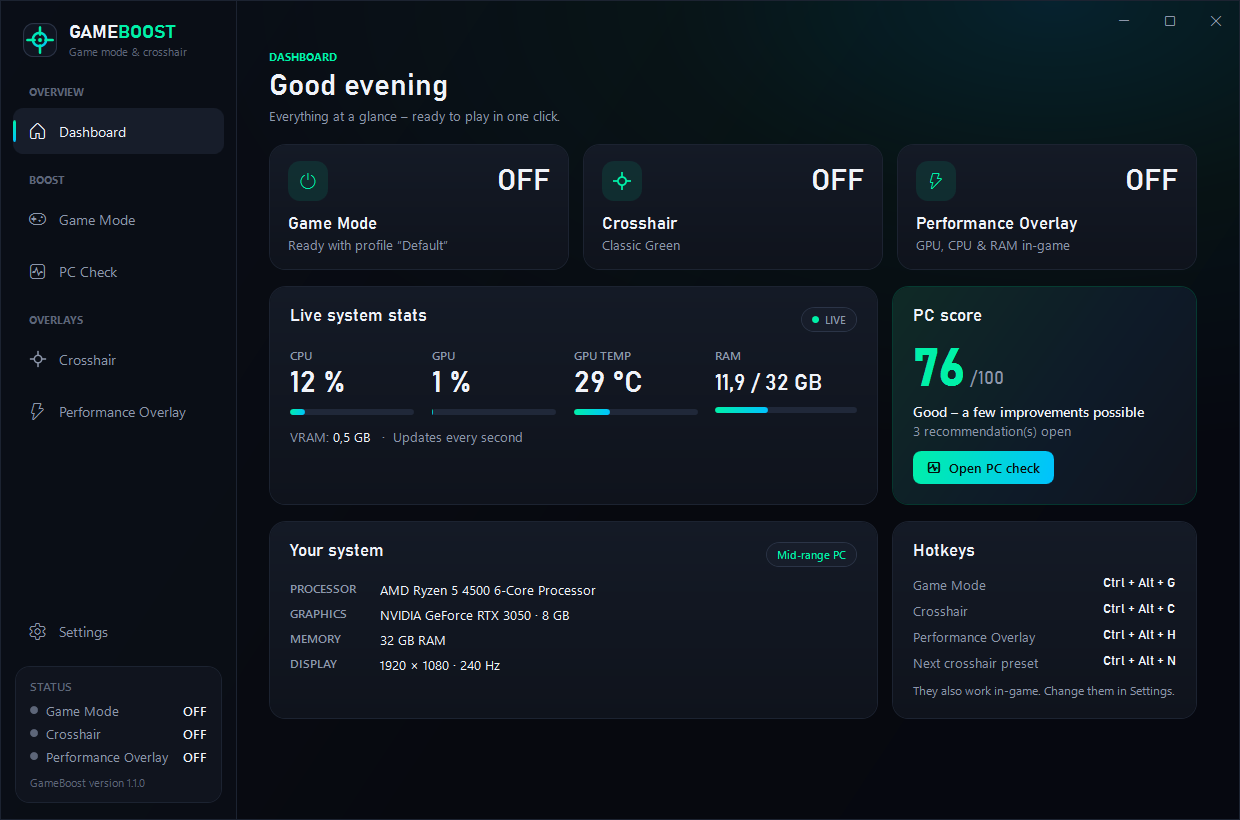Click the Mid-range PC badge
The height and width of the screenshot is (820, 1240).
[811, 555]
